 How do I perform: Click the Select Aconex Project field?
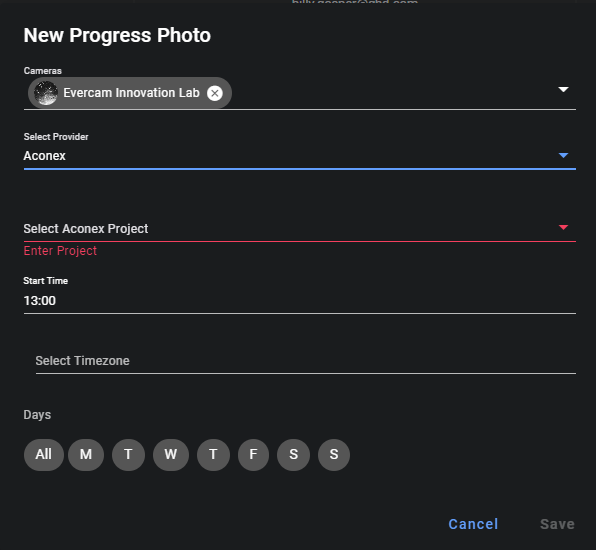point(300,229)
